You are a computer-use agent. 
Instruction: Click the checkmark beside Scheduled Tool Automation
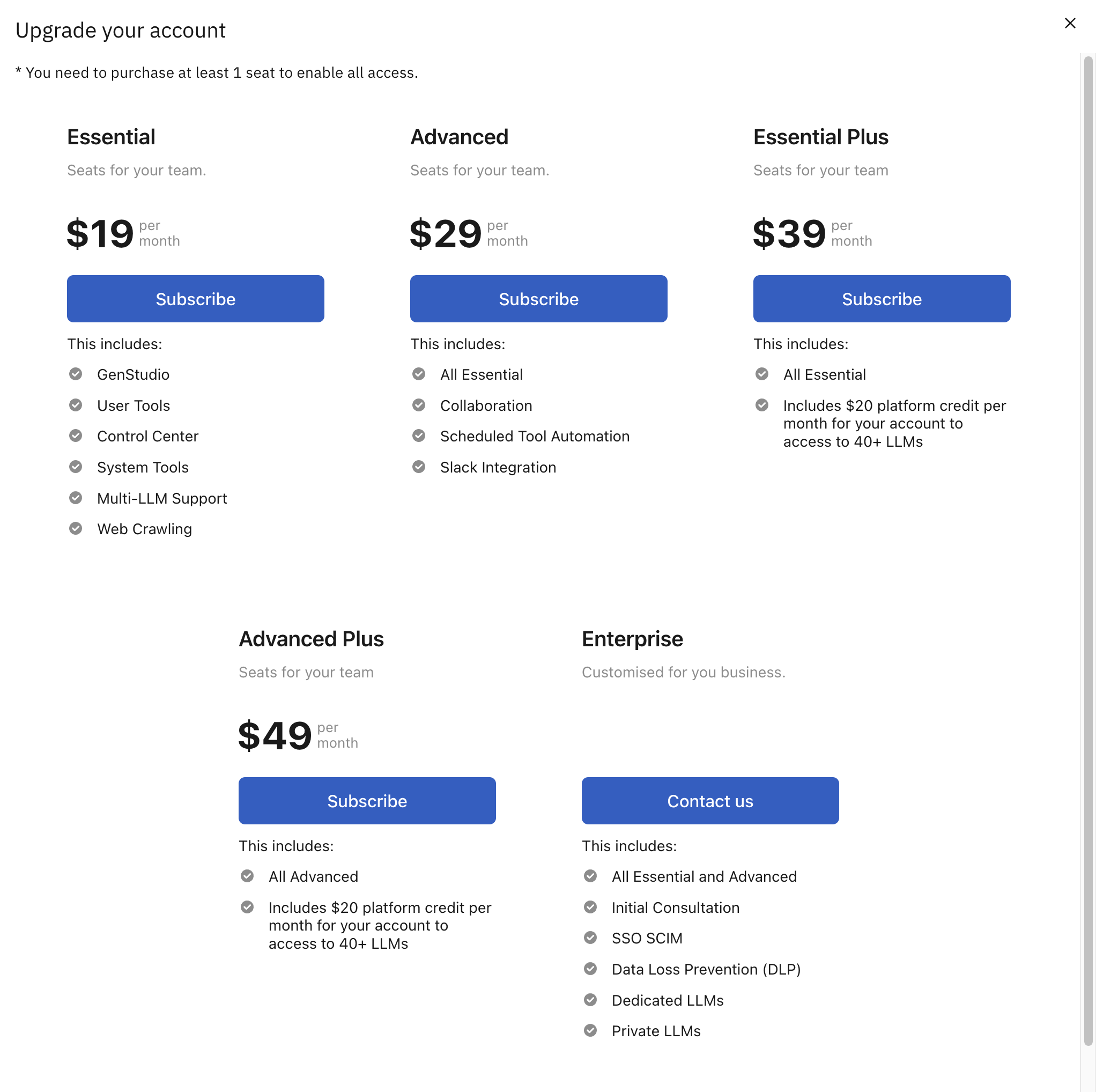click(419, 436)
